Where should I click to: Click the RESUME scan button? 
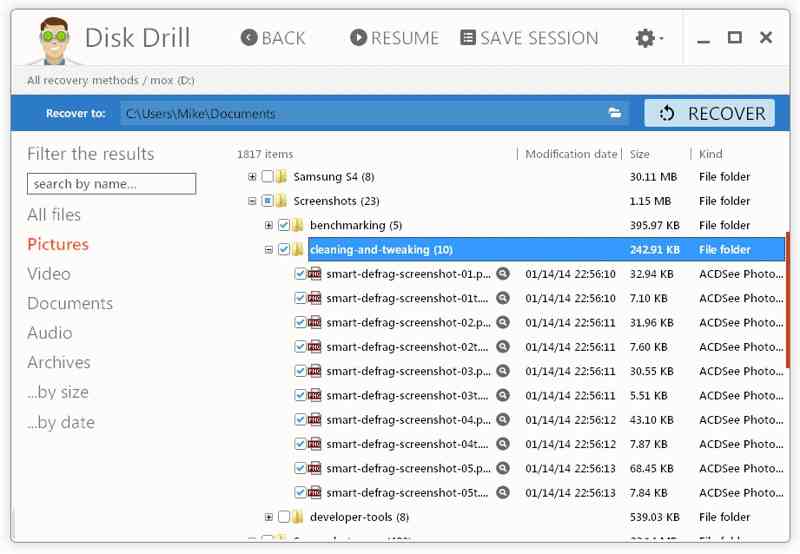click(x=394, y=38)
